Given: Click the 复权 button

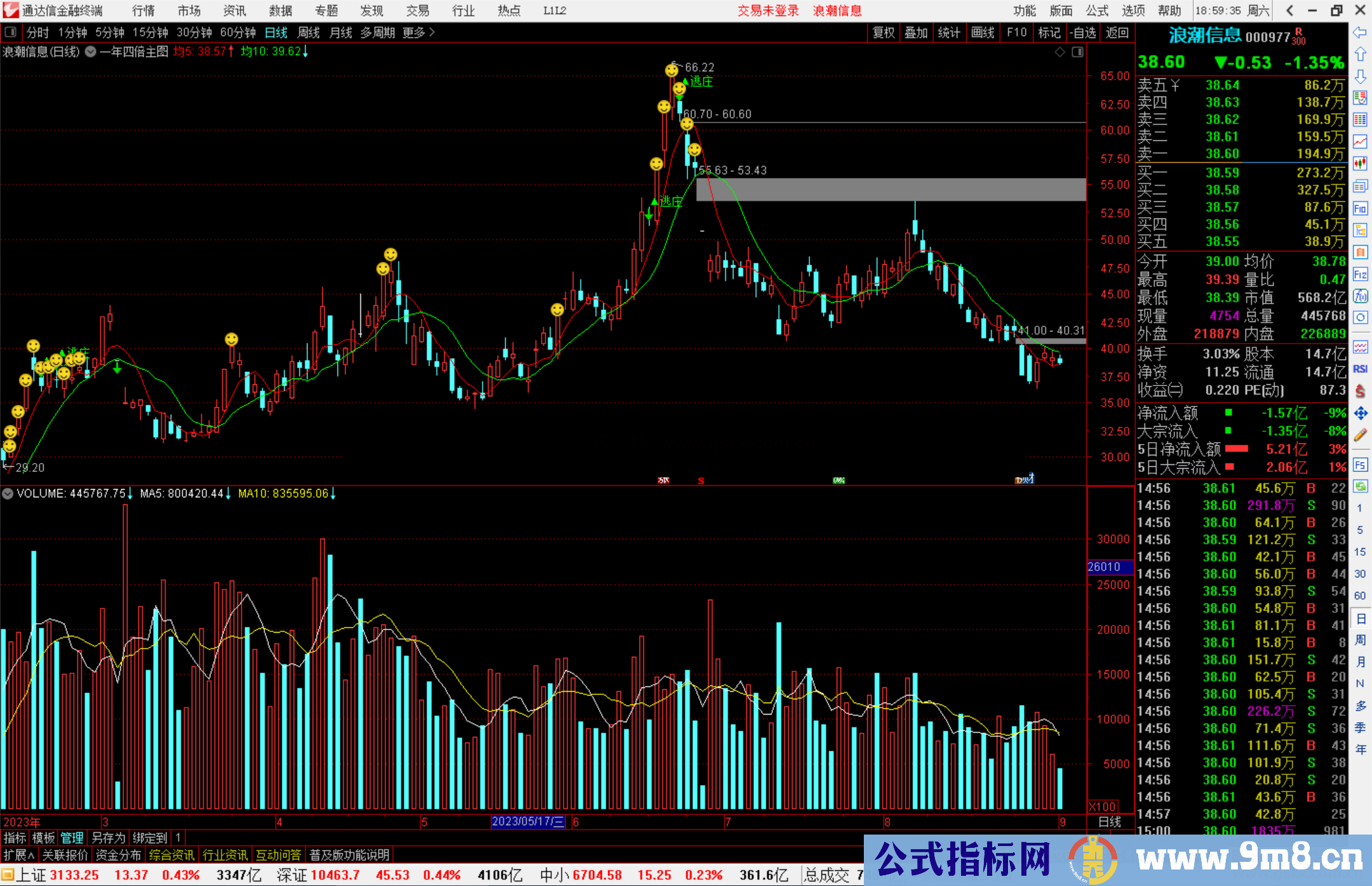Looking at the screenshot, I should (884, 32).
